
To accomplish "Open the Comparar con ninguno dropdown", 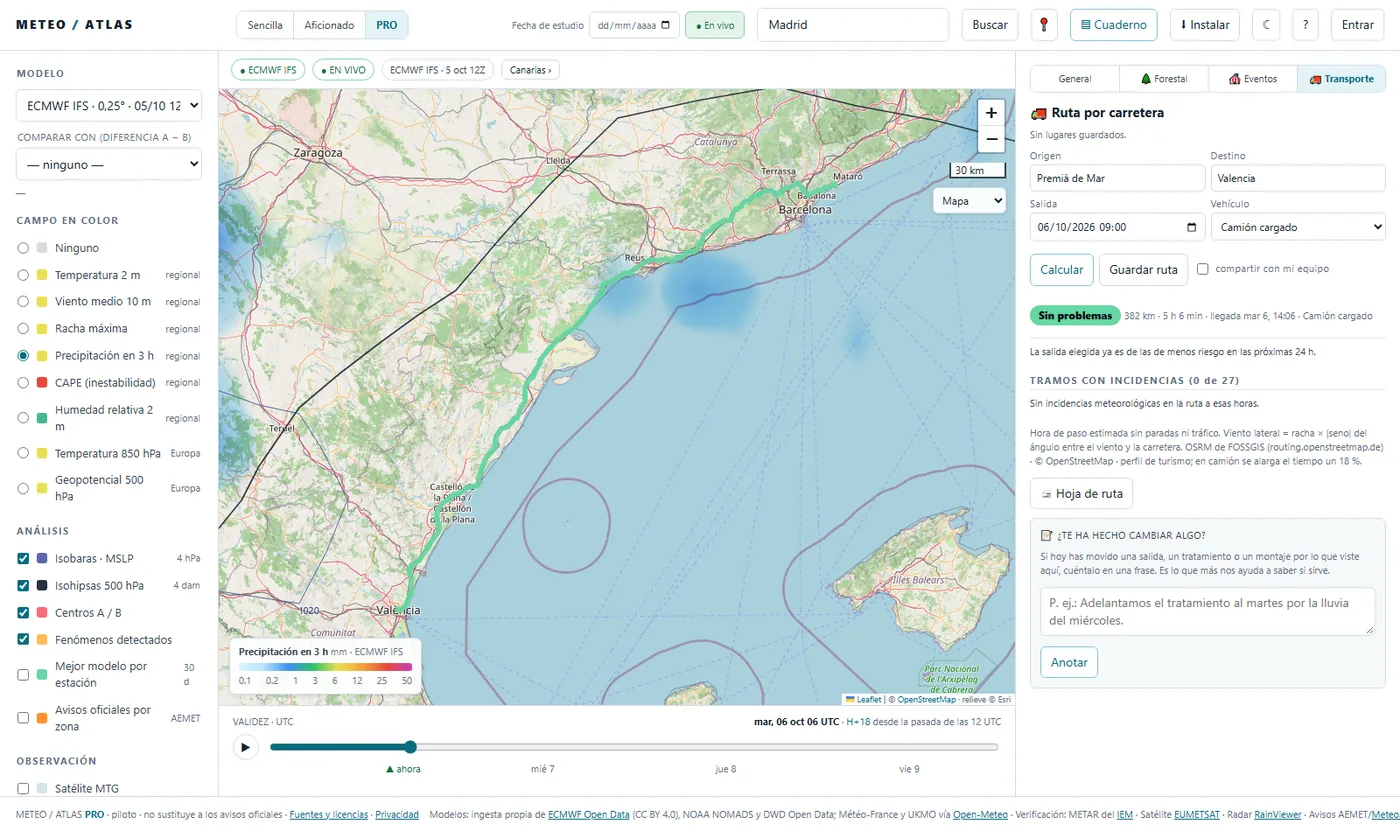I will coord(109,164).
